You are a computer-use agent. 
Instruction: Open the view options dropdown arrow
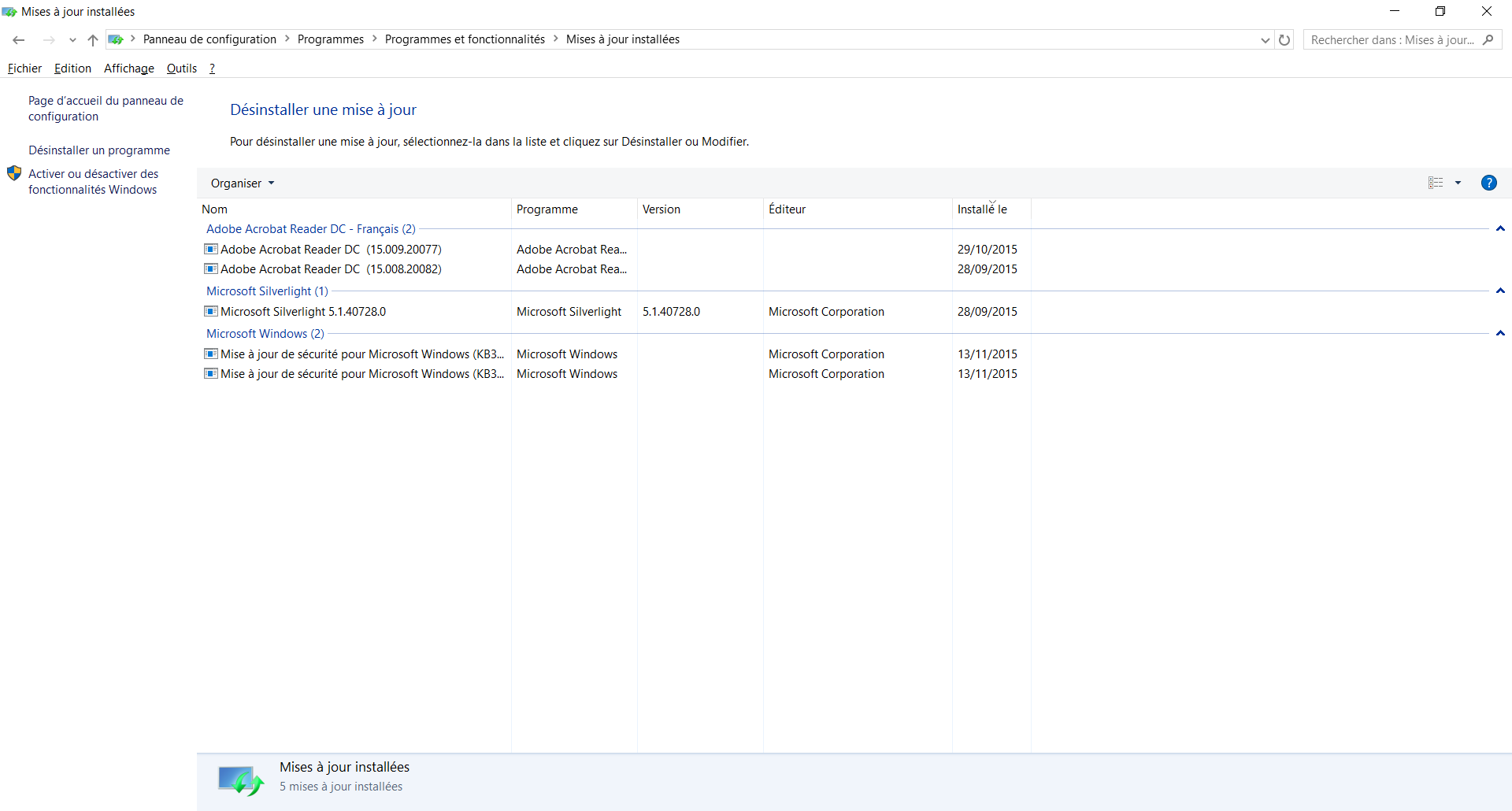(x=1458, y=183)
